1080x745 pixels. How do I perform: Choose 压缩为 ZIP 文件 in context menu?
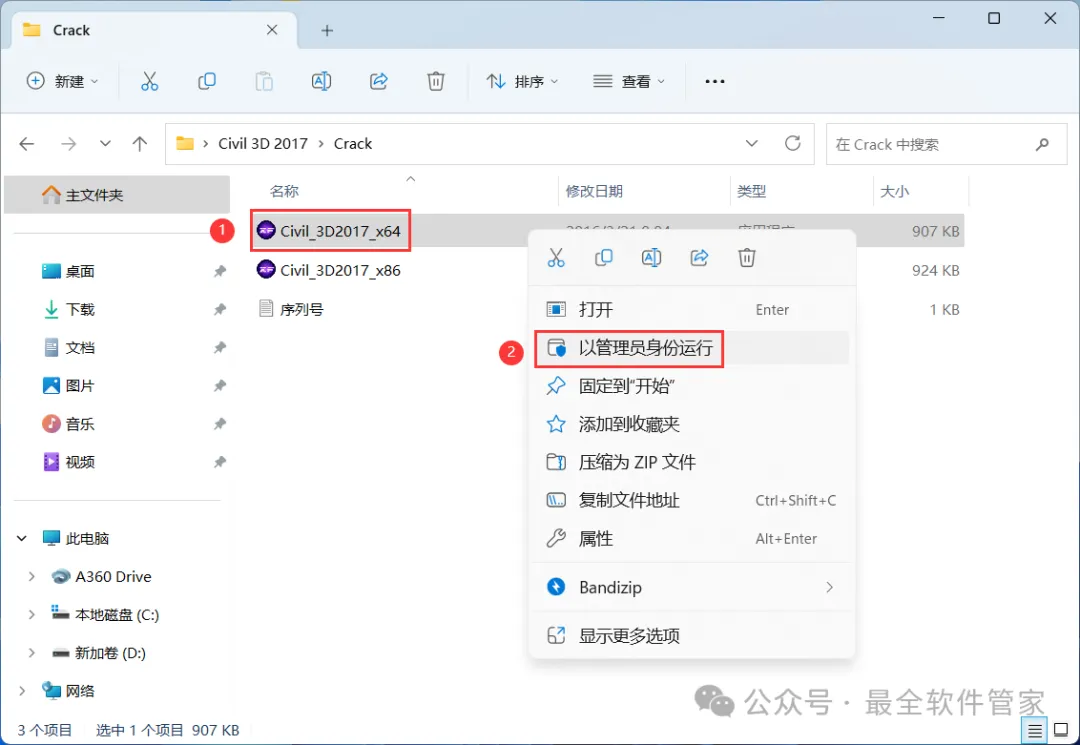pyautogui.click(x=692, y=462)
